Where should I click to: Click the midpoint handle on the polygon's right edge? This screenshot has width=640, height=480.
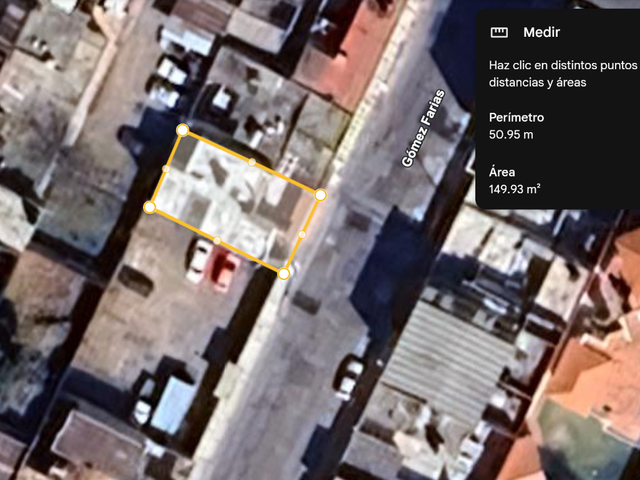click(302, 234)
